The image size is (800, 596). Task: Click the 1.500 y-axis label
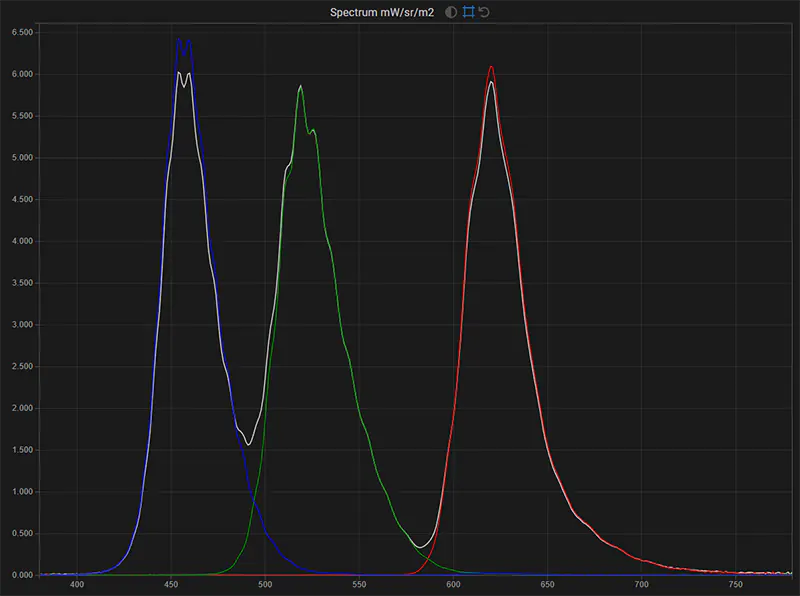coord(21,450)
